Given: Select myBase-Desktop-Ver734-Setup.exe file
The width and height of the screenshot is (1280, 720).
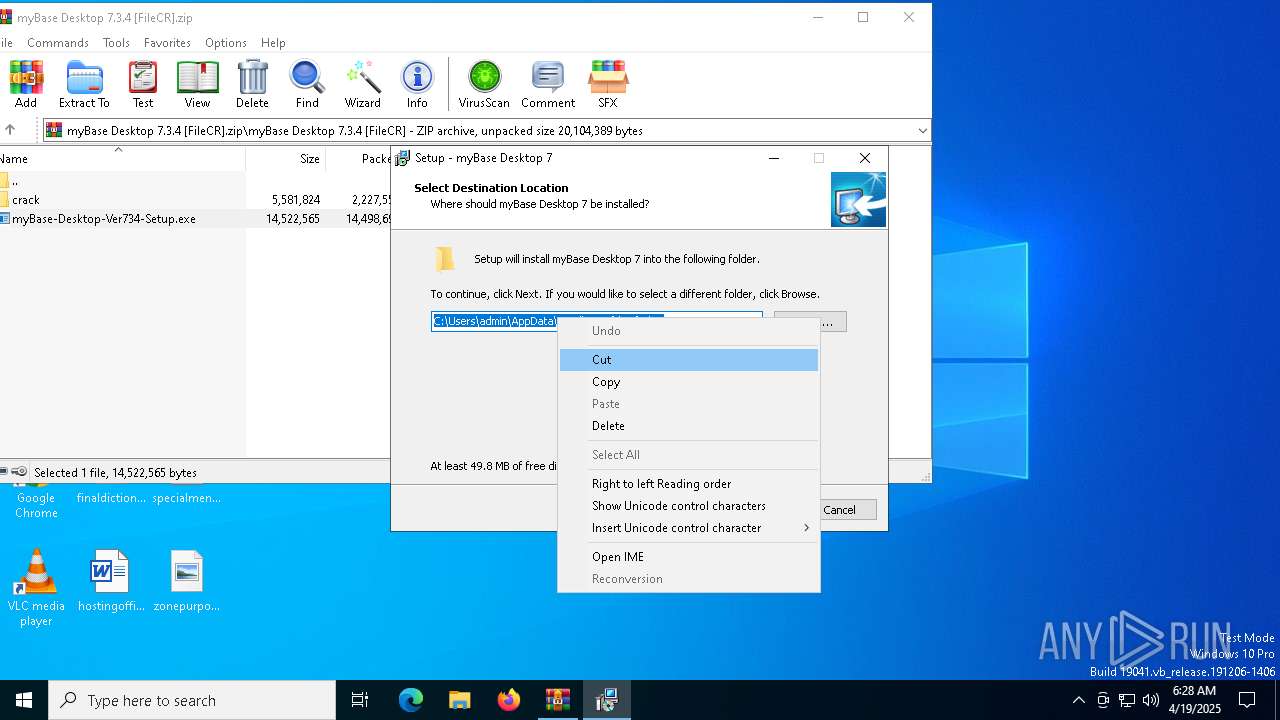Looking at the screenshot, I should pyautogui.click(x=195, y=219).
